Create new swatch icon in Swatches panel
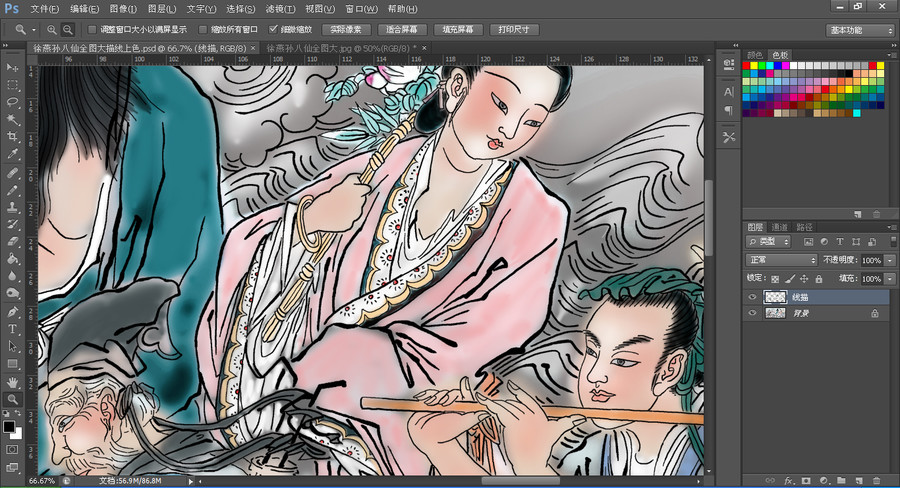 tap(858, 214)
